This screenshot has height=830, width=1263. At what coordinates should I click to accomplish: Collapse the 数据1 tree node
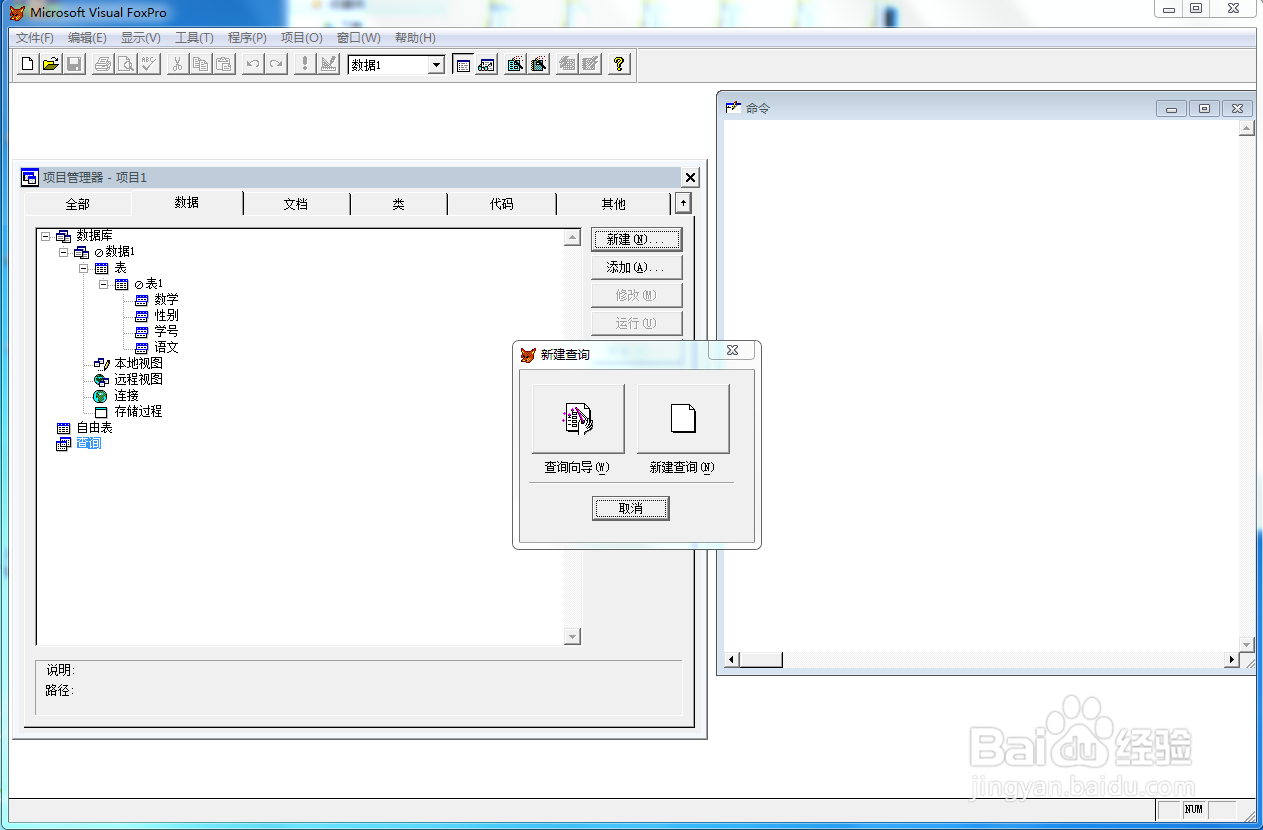coord(64,252)
